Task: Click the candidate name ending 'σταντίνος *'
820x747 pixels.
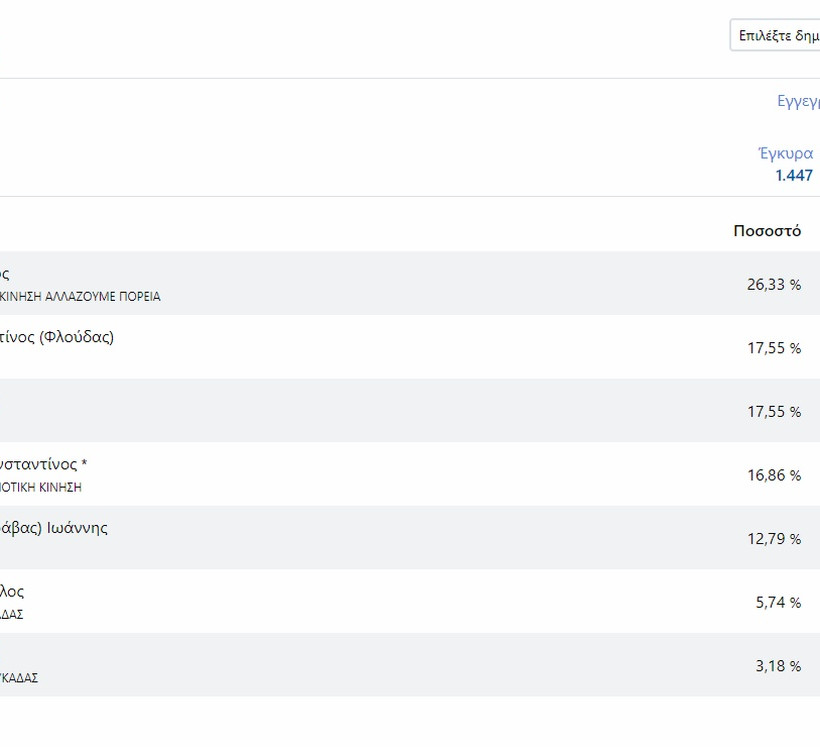Action: click(x=44, y=464)
